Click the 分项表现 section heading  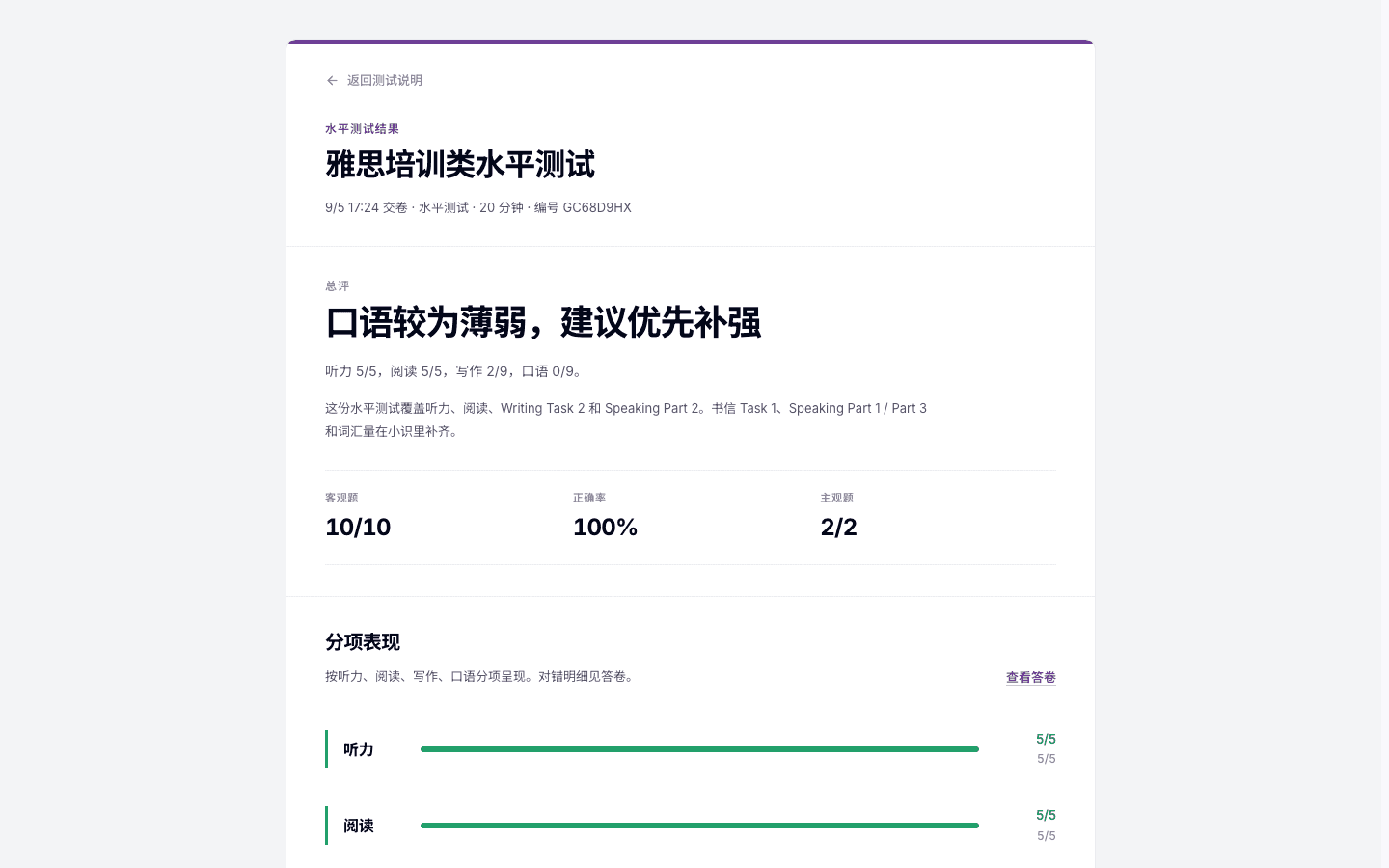(x=363, y=642)
